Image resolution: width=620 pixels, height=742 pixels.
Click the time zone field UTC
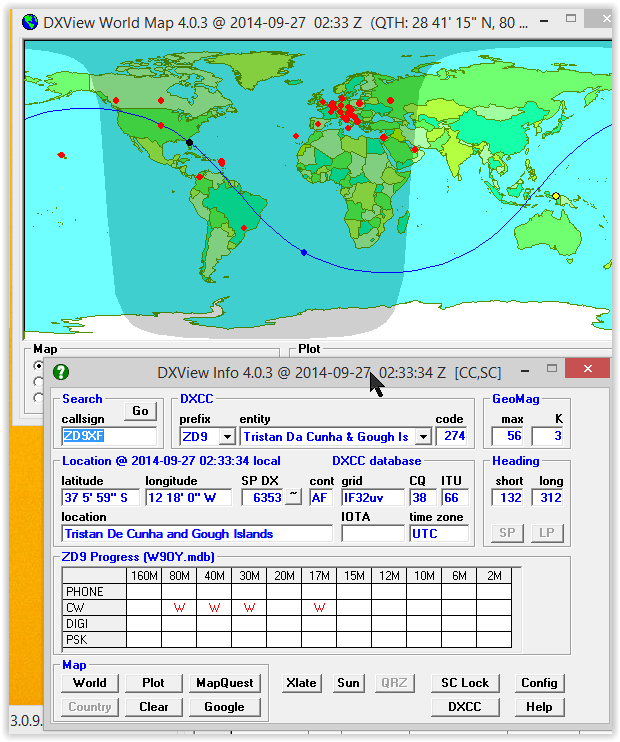click(x=439, y=534)
